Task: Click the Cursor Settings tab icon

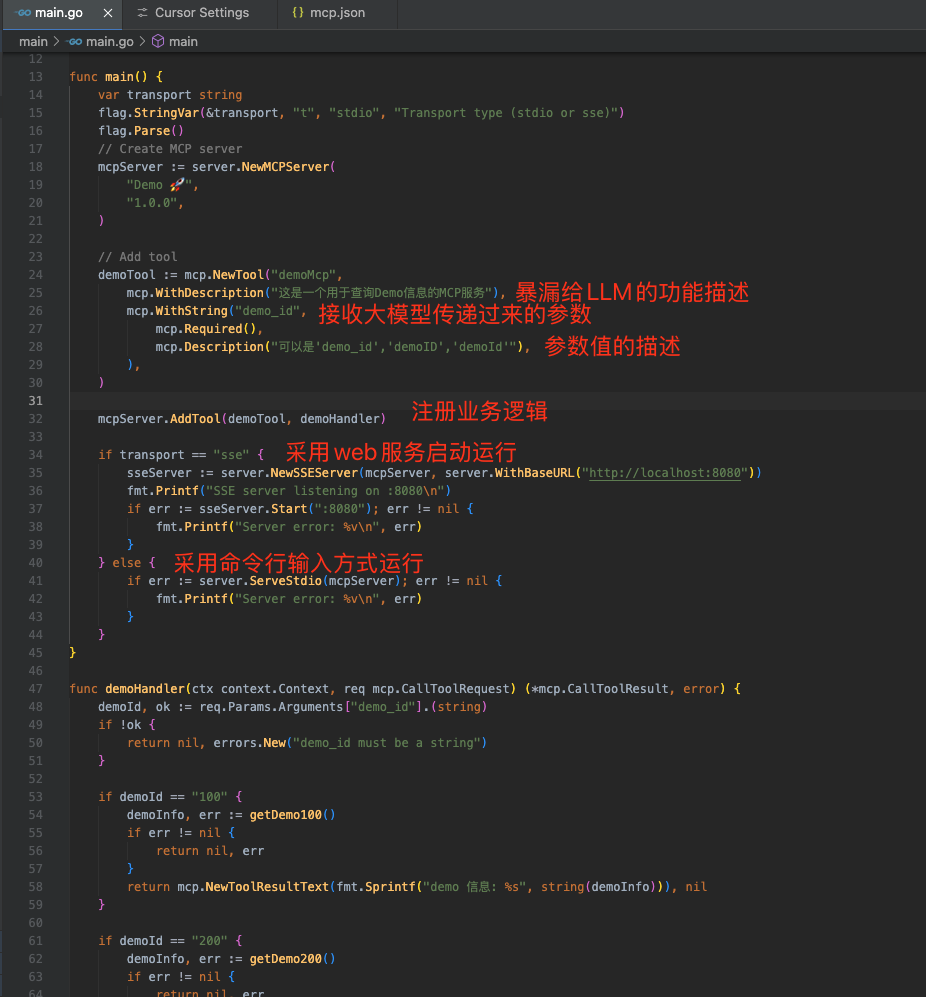Action: click(x=143, y=13)
